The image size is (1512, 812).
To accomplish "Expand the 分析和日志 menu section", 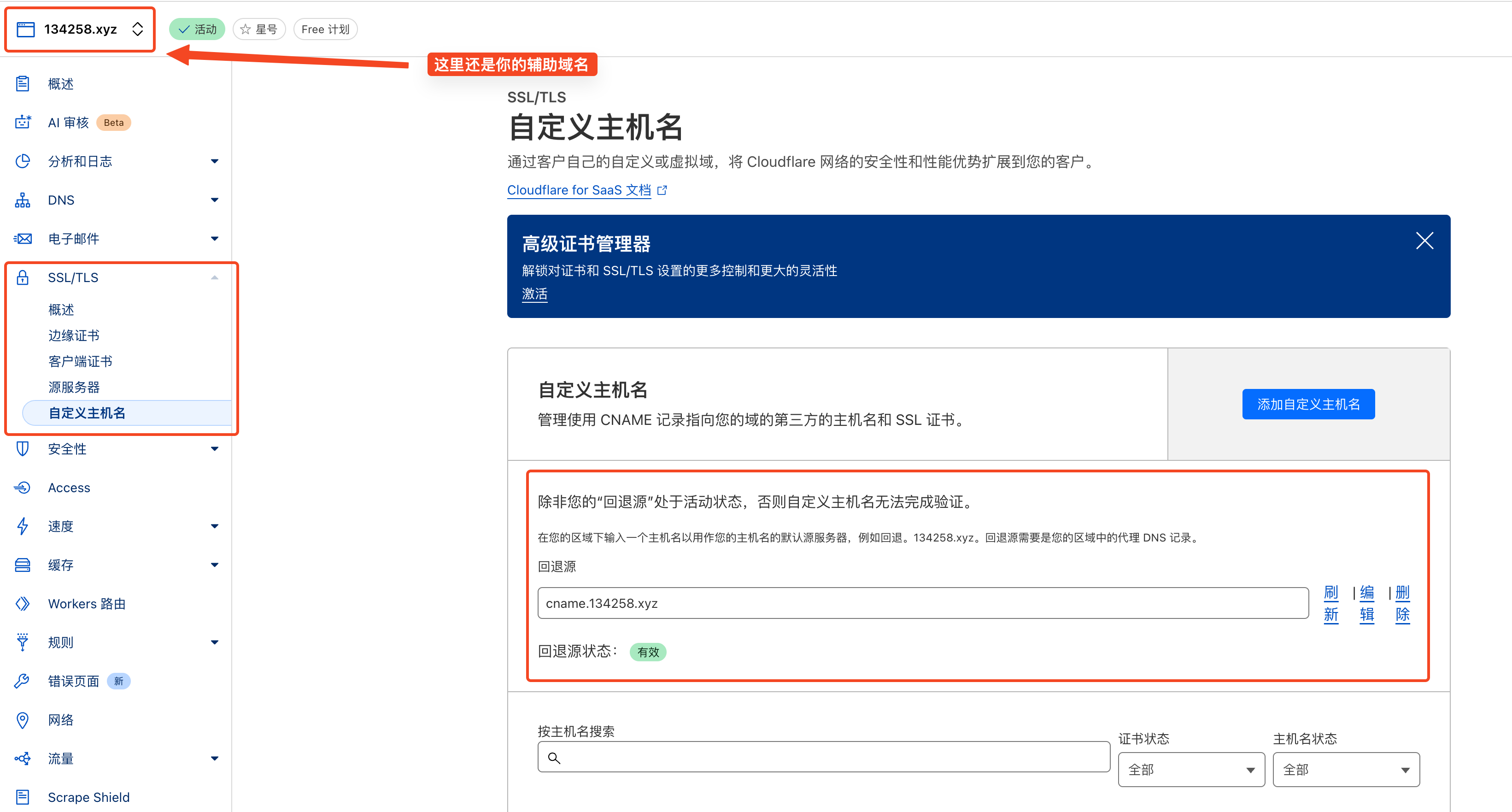I will 214,161.
